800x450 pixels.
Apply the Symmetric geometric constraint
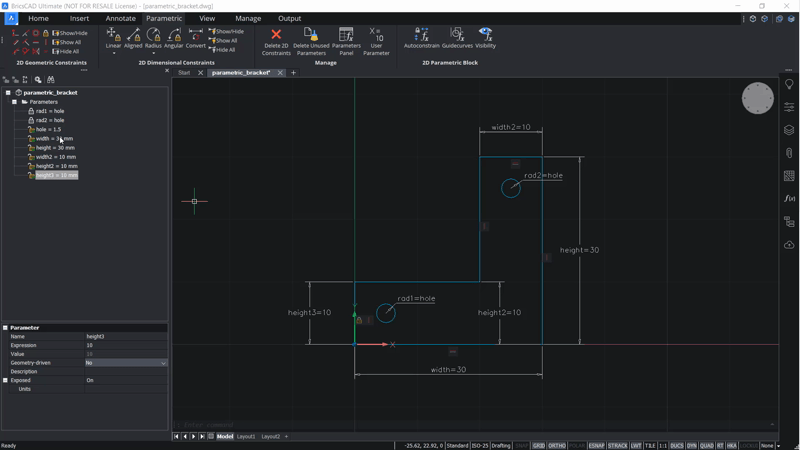click(x=36, y=52)
